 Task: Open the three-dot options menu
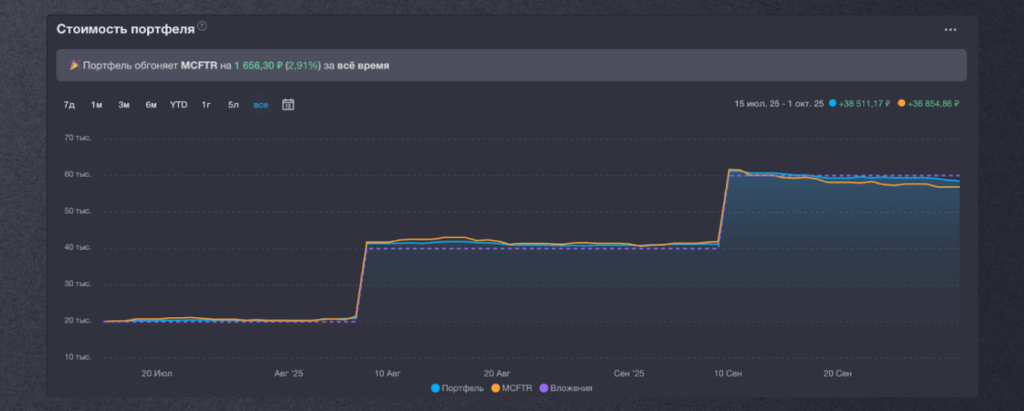[950, 30]
